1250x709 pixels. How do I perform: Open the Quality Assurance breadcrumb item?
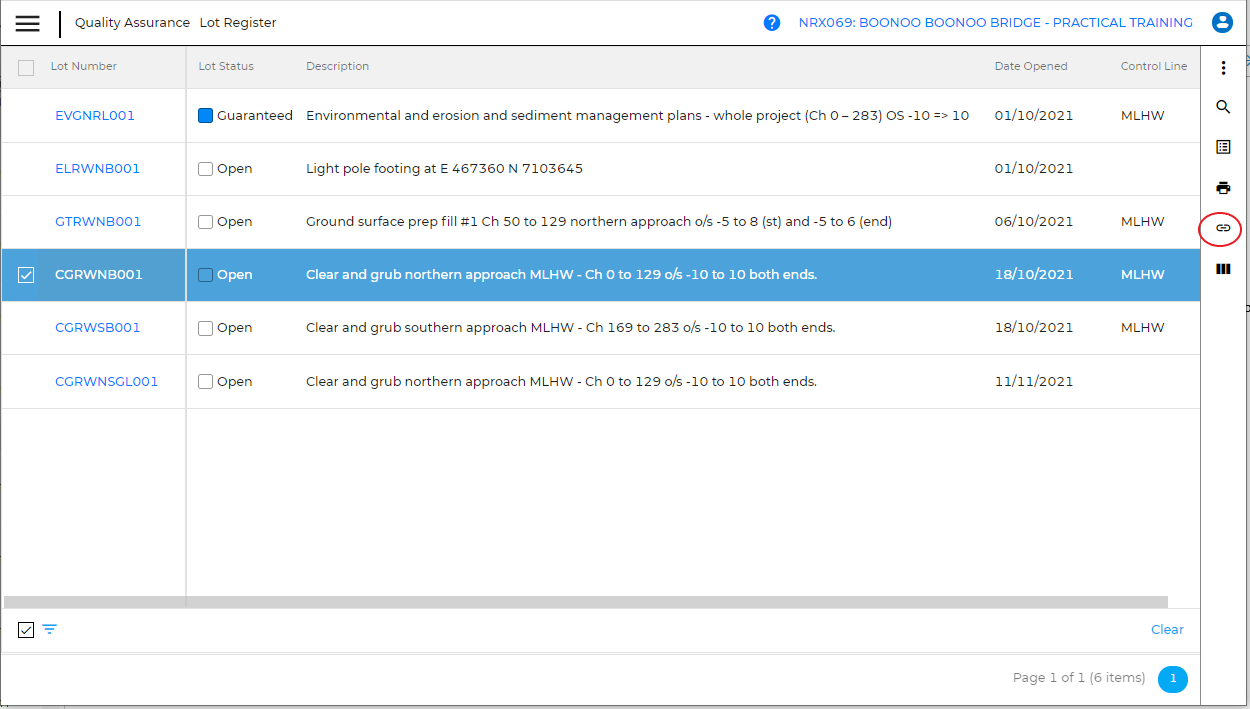click(132, 23)
